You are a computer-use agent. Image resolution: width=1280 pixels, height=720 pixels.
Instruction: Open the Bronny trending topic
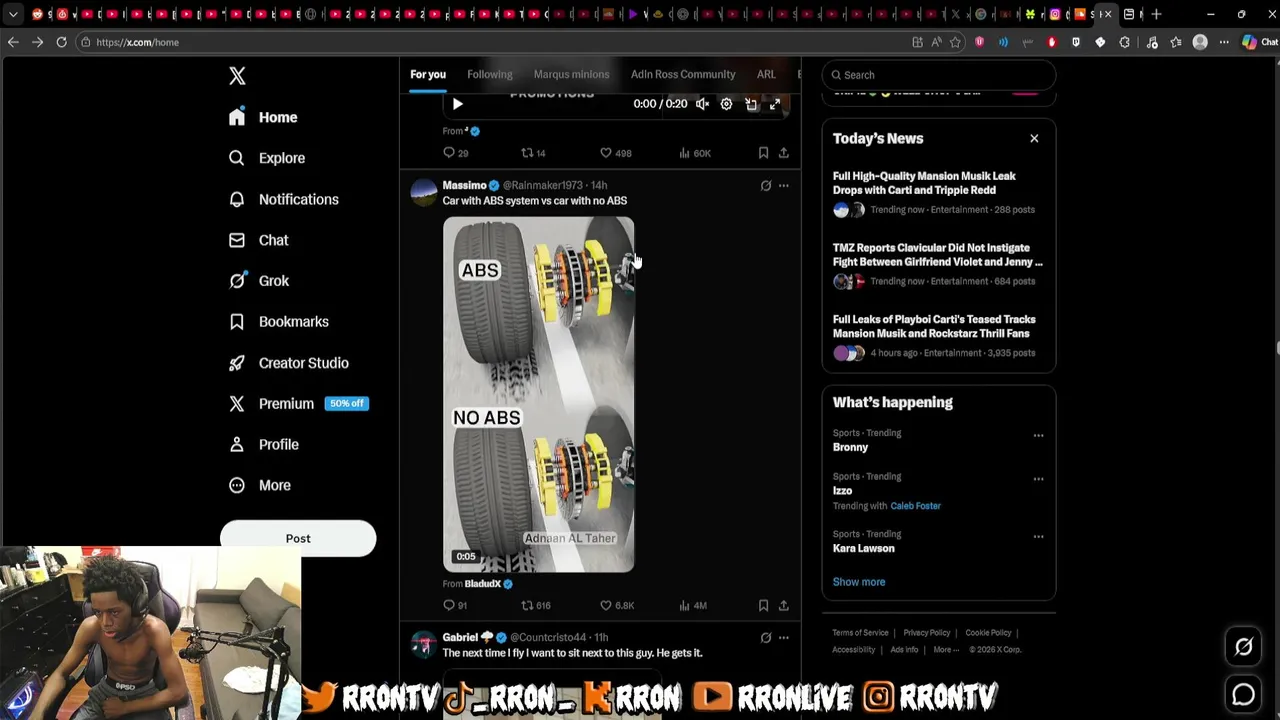click(850, 447)
